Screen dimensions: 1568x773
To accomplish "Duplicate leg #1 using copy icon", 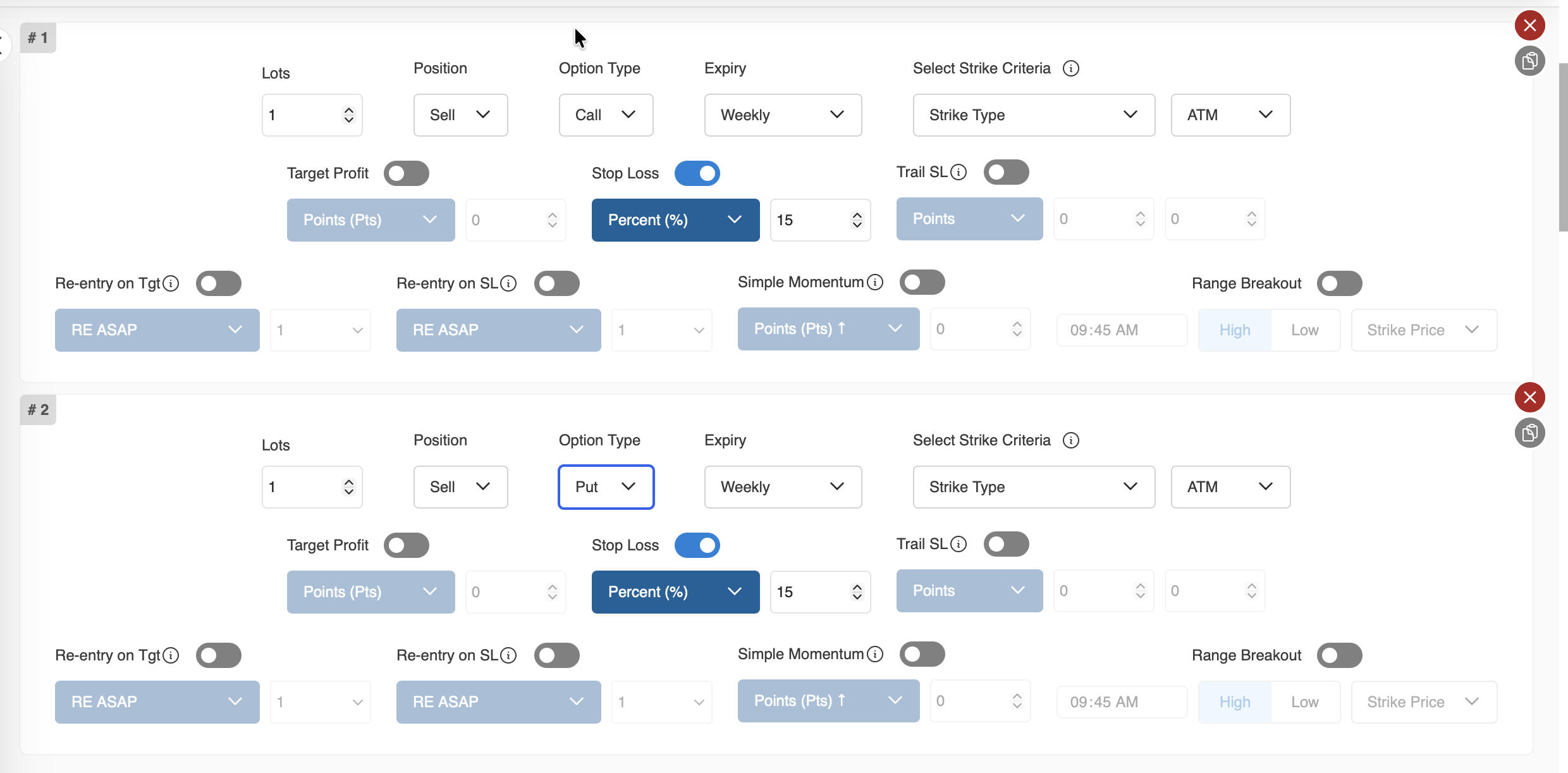I will 1529,61.
